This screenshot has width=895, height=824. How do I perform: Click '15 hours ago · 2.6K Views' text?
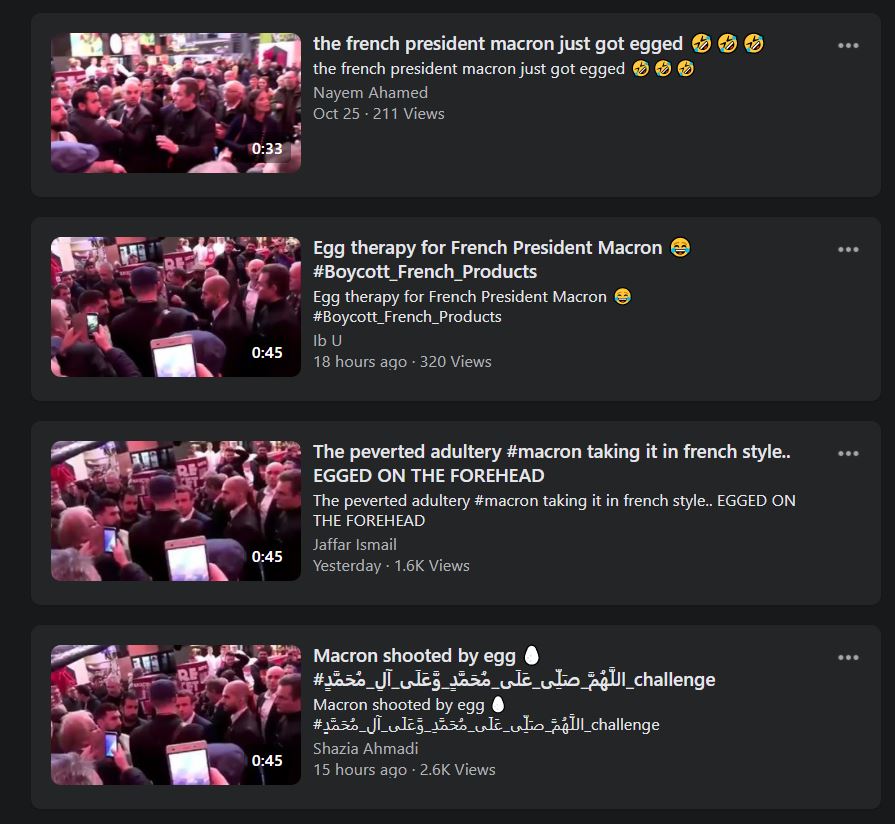[x=404, y=770]
